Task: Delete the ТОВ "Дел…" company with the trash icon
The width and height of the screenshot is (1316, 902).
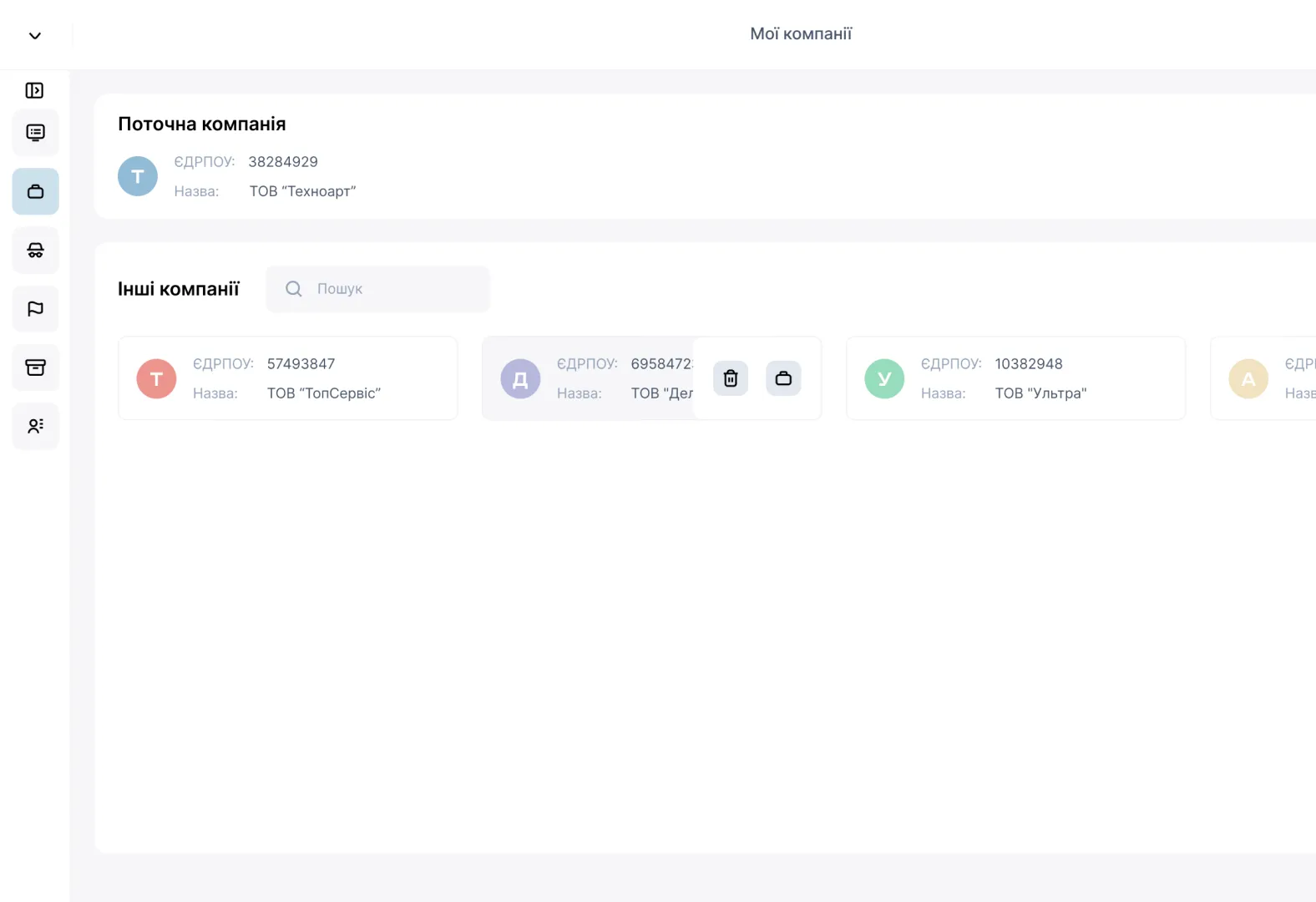Action: pyautogui.click(x=731, y=378)
